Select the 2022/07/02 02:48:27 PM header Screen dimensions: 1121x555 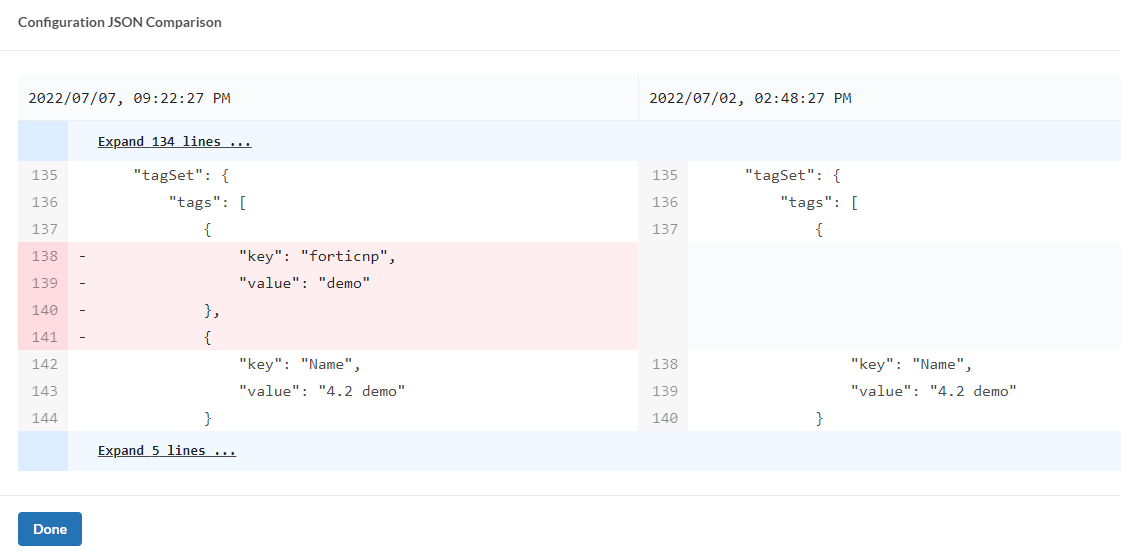tap(750, 98)
